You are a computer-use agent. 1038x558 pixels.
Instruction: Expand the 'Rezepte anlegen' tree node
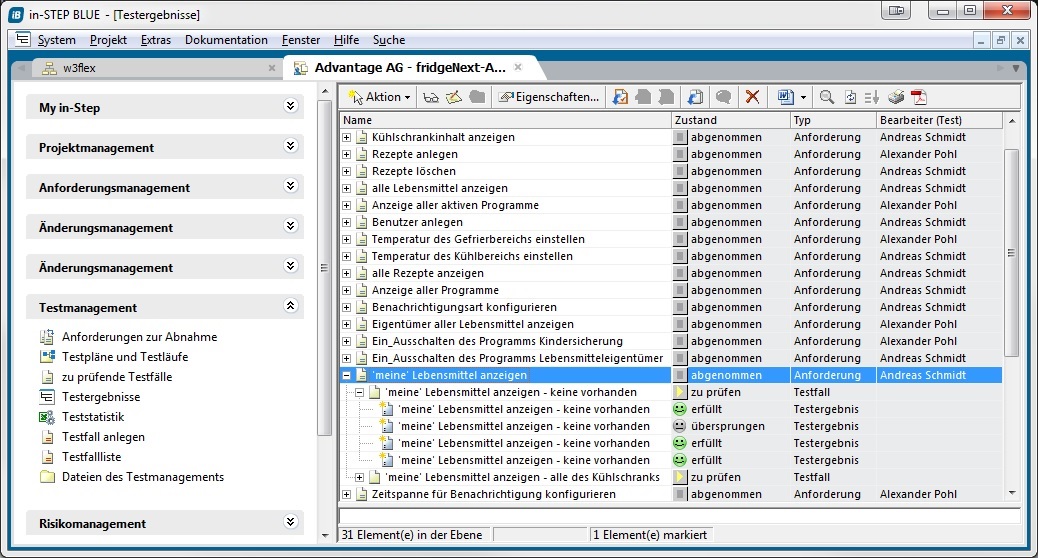tap(347, 154)
